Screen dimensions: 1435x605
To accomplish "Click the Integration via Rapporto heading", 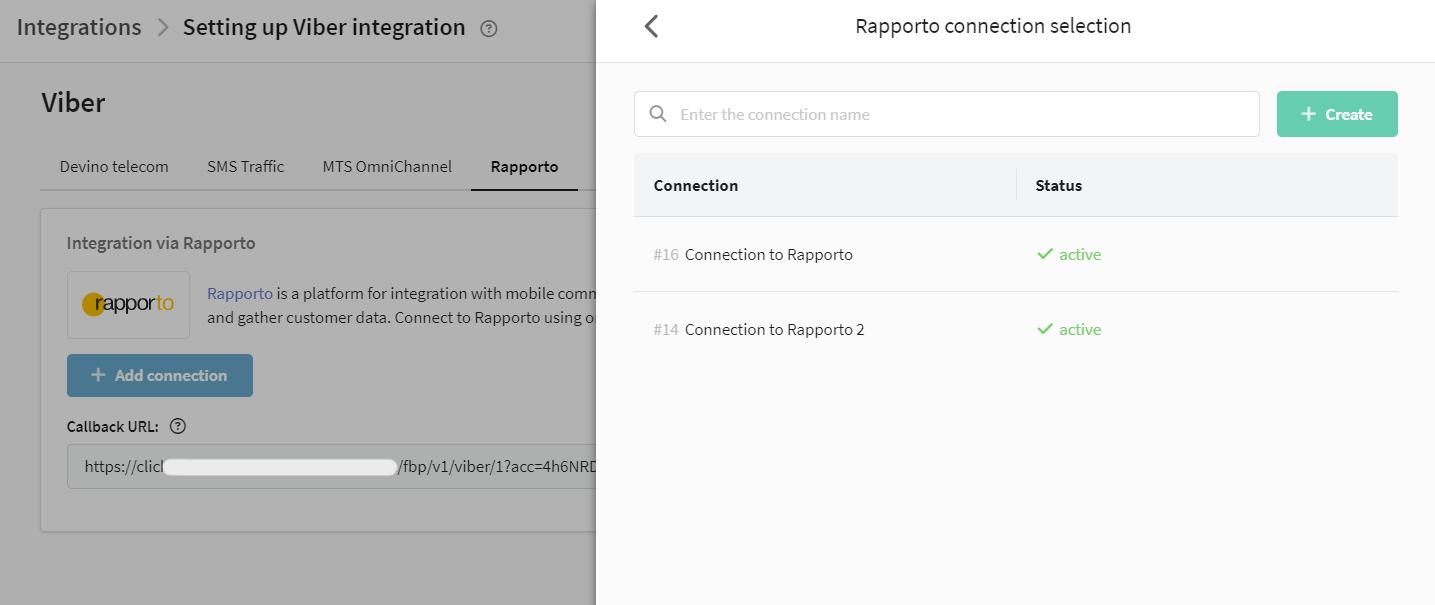I will 161,243.
